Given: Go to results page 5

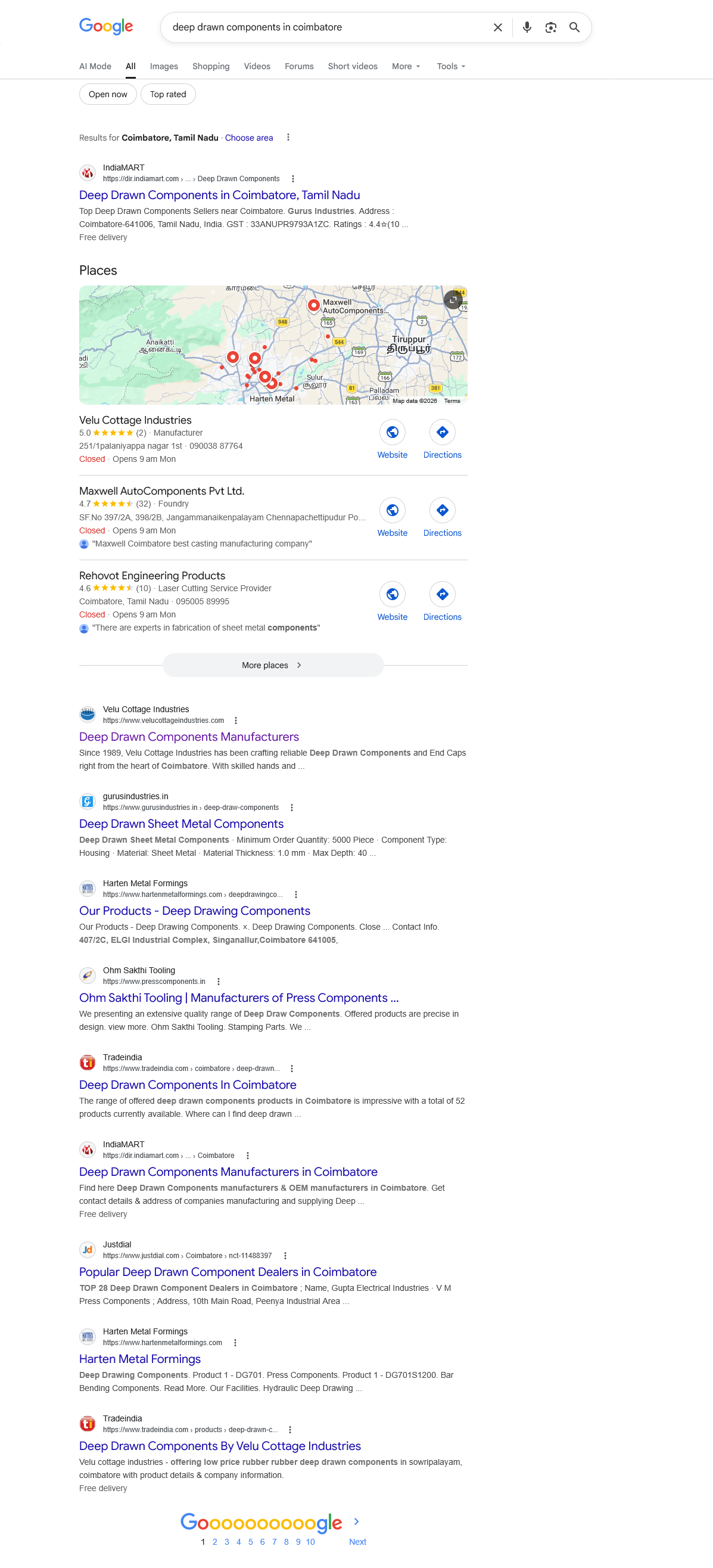Looking at the screenshot, I should point(251,1542).
